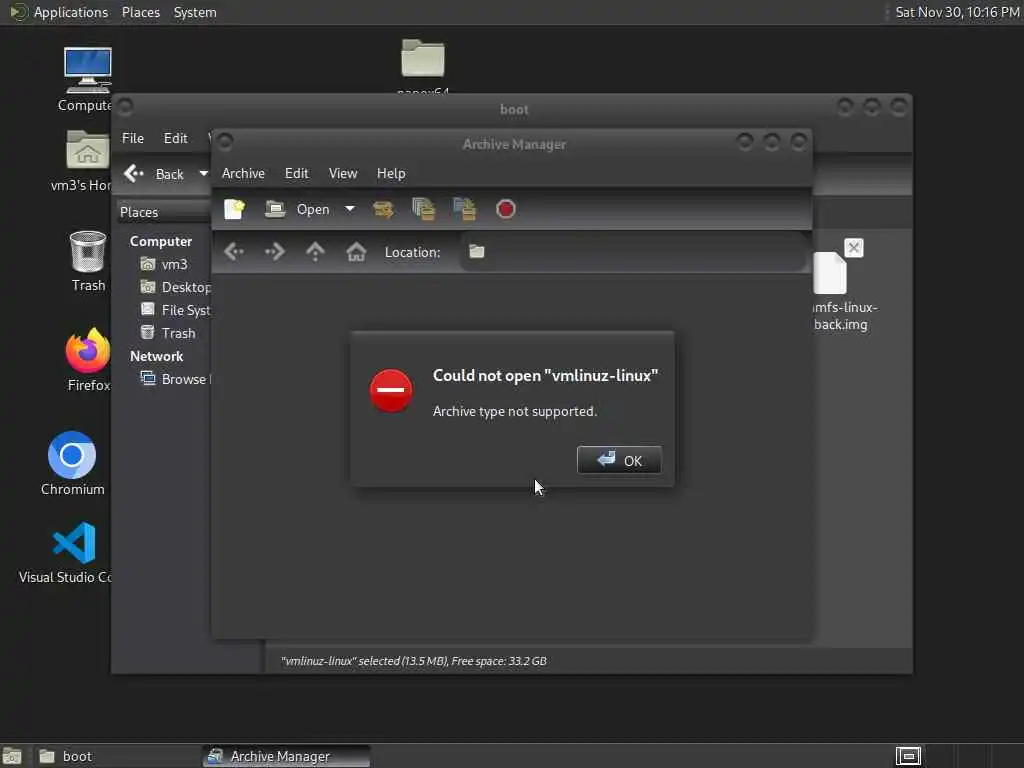The height and width of the screenshot is (768, 1024).
Task: Go to home location in Archive Manager
Action: pyautogui.click(x=356, y=251)
